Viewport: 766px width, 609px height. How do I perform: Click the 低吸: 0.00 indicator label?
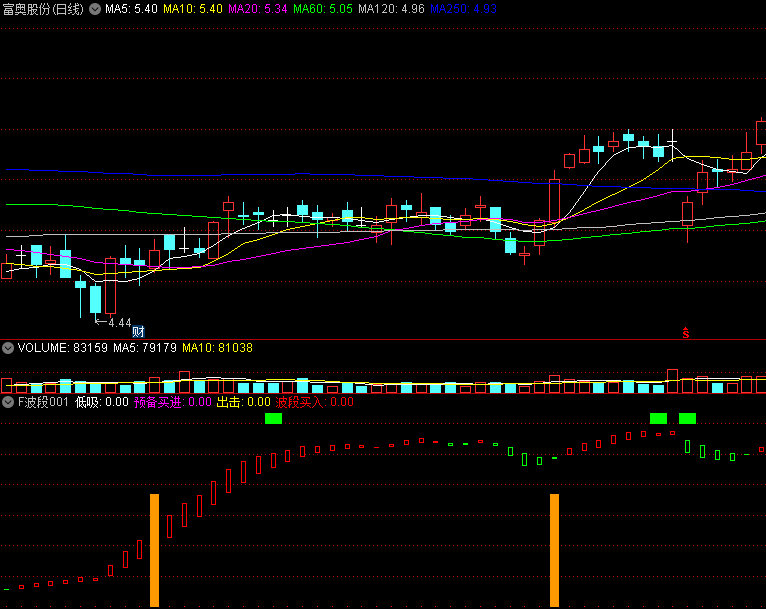coord(102,402)
